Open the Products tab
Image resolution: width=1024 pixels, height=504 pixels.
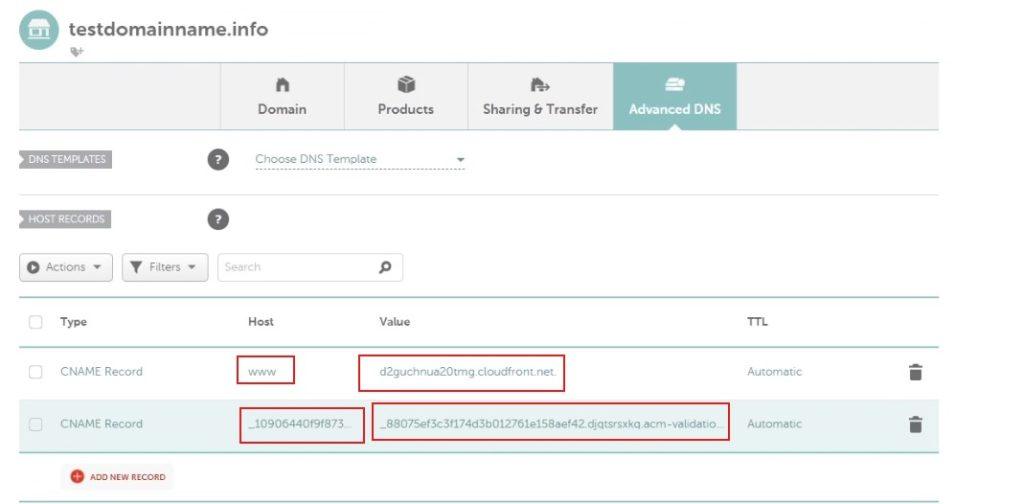point(406,97)
